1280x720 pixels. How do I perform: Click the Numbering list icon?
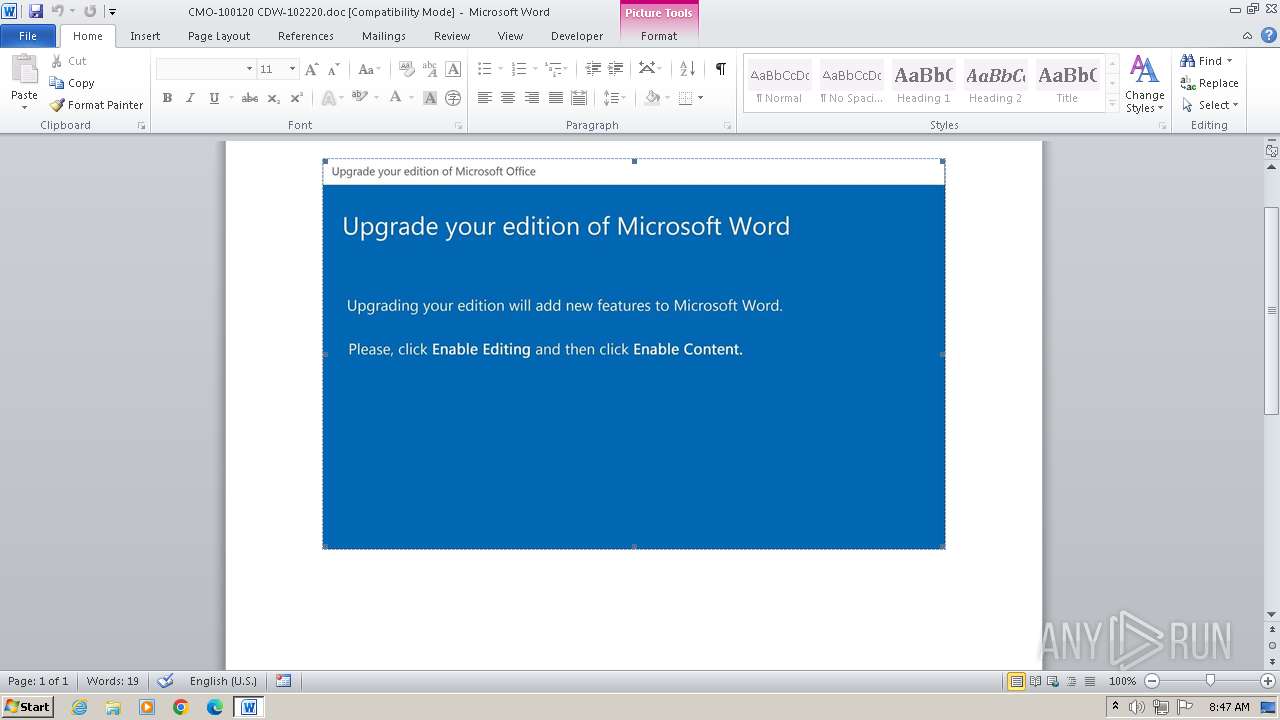[x=518, y=69]
